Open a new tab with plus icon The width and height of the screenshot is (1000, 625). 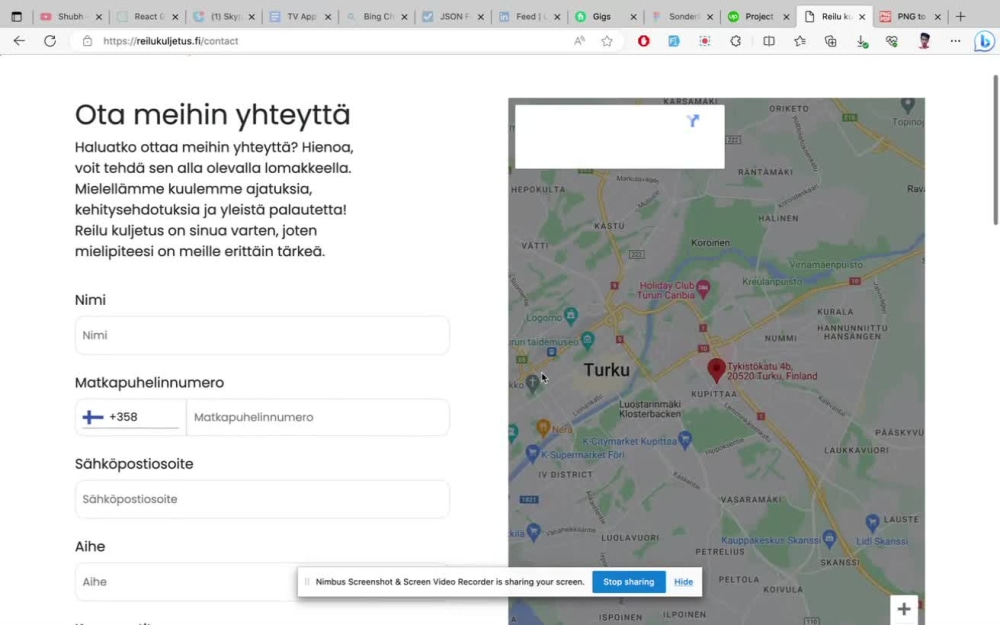(960, 17)
